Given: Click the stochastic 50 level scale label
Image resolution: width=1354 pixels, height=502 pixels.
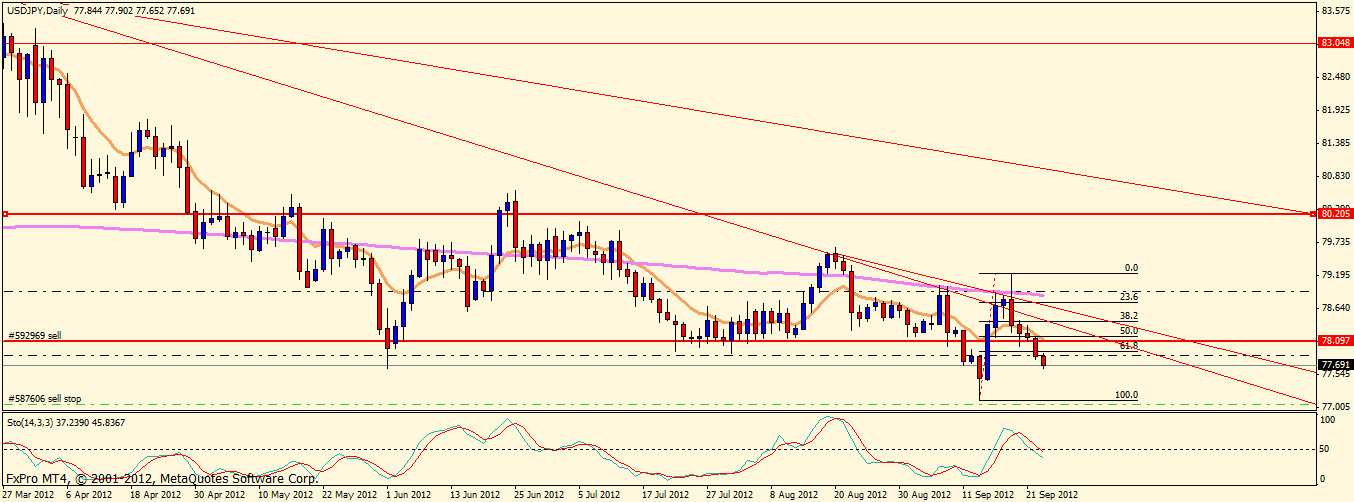Looking at the screenshot, I should point(1326,449).
